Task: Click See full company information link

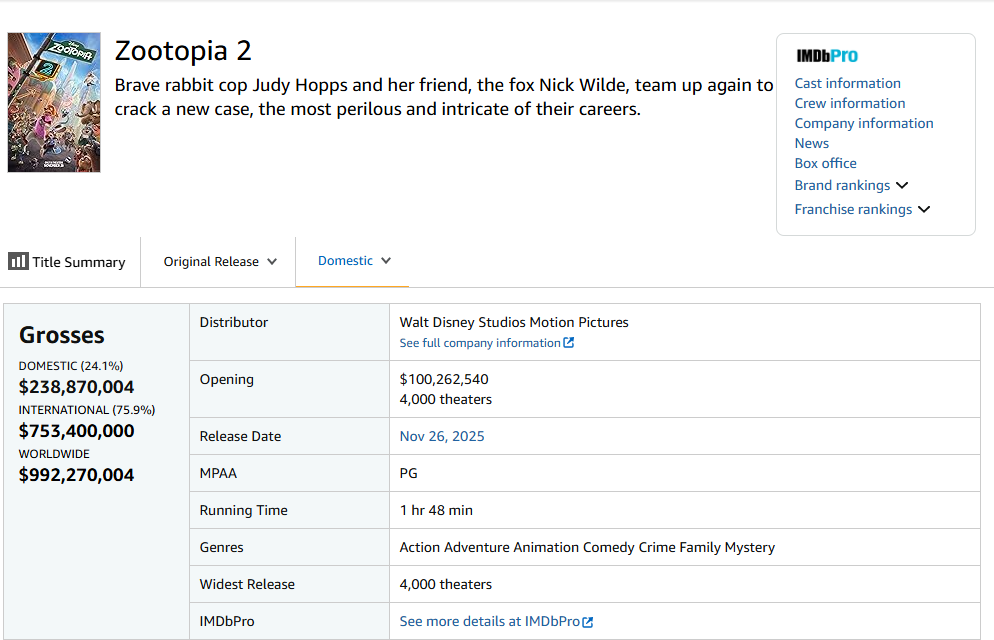Action: point(479,343)
